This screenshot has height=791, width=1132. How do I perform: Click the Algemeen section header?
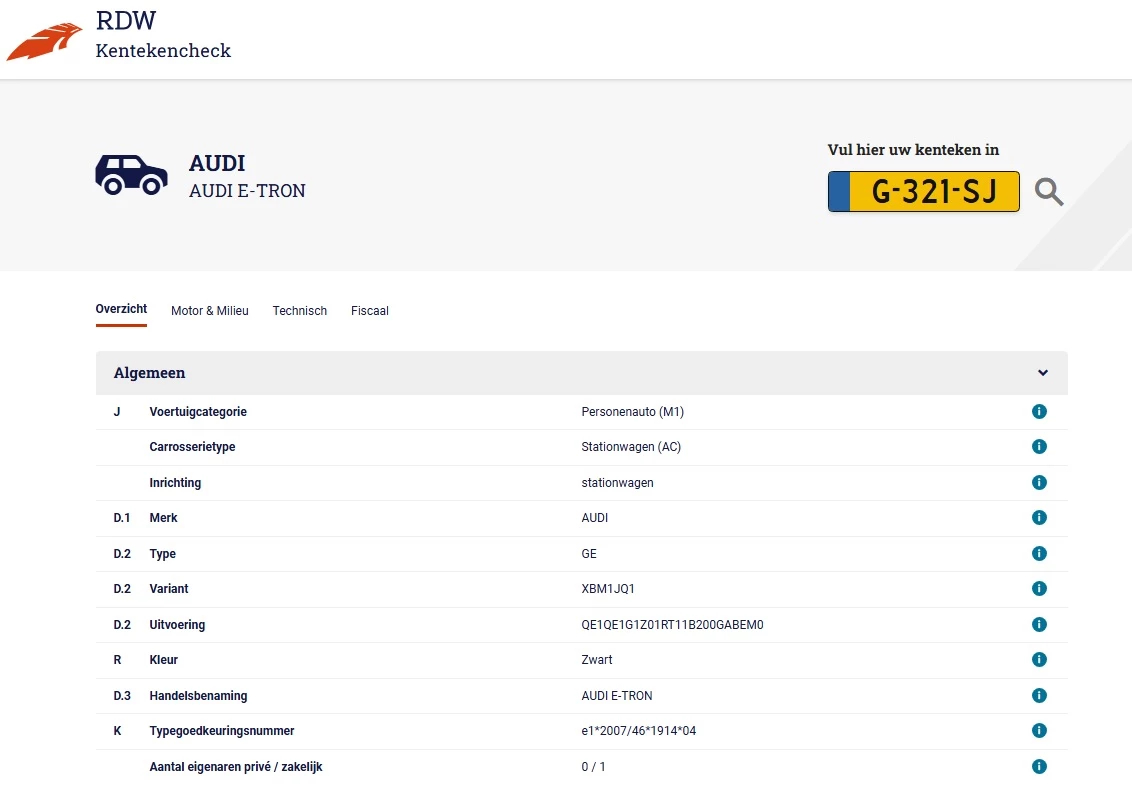coord(581,373)
